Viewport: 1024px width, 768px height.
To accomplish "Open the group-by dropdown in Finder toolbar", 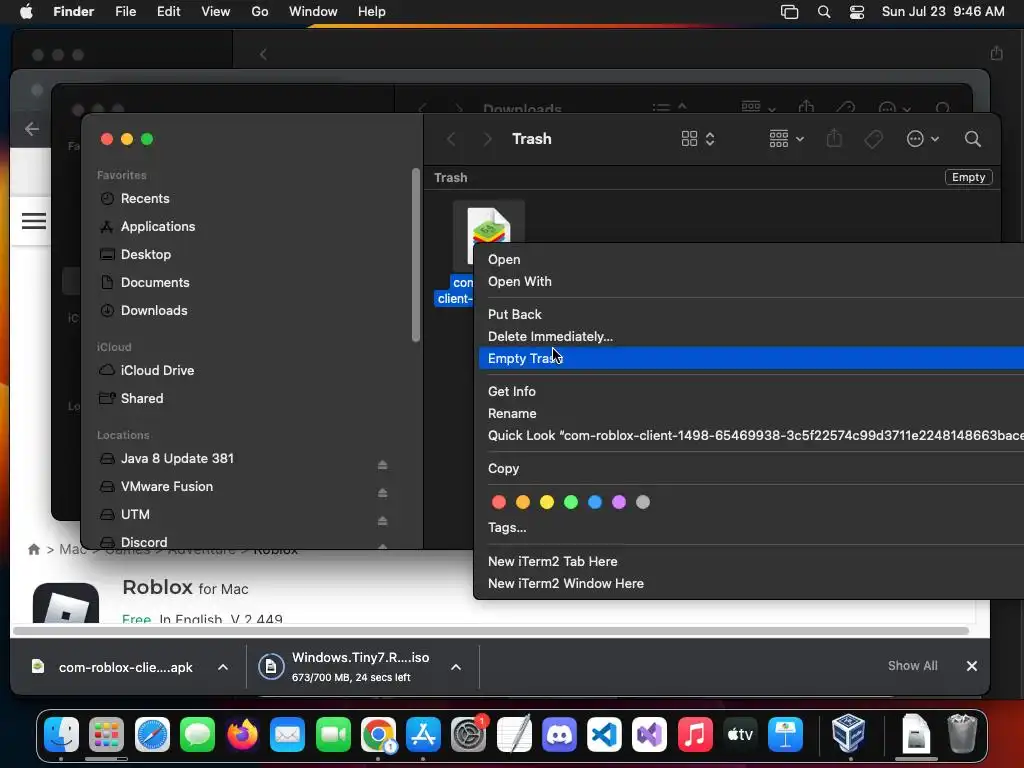I will coord(786,139).
